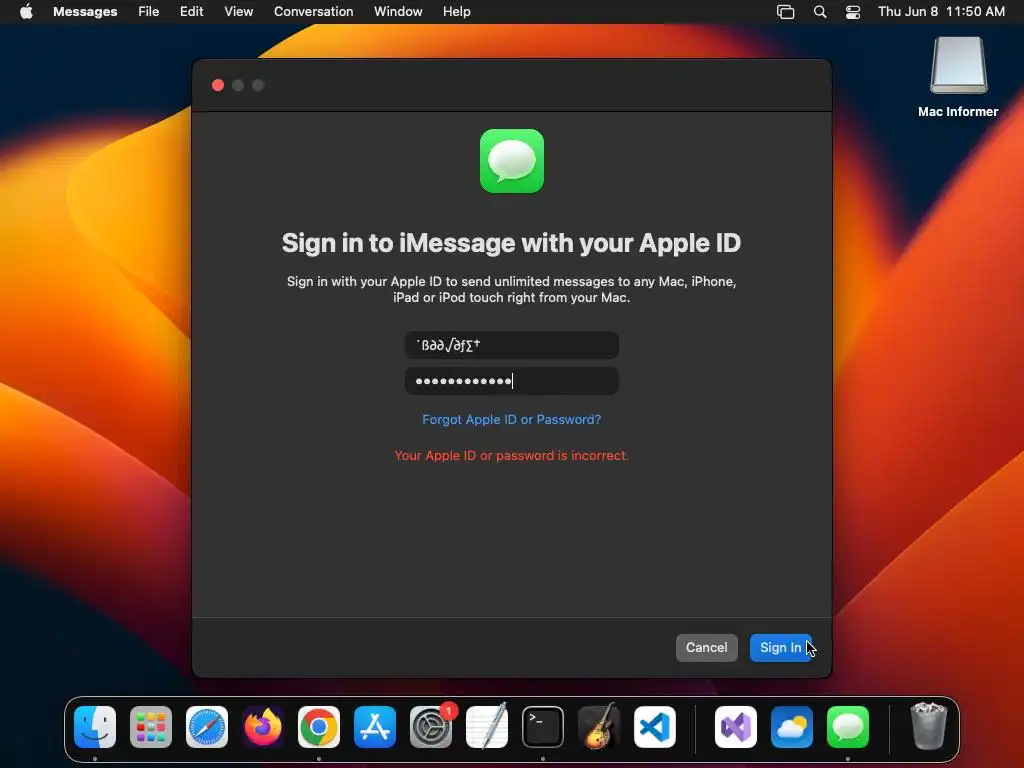This screenshot has width=1024, height=768.
Task: Open Launchpad in the dock
Action: [151, 727]
